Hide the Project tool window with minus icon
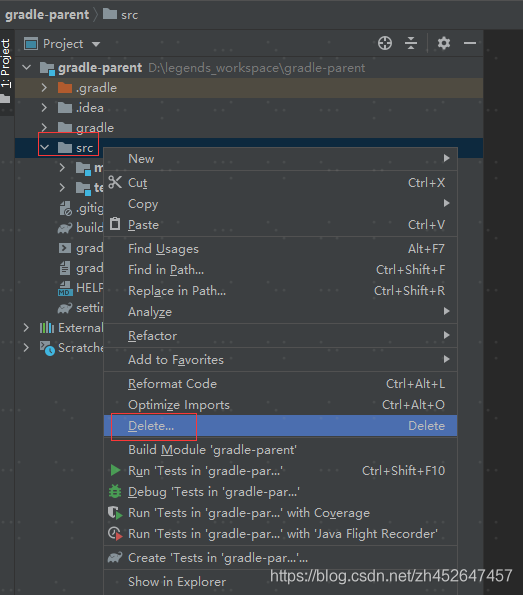Screen dimensions: 523x595 470,43
